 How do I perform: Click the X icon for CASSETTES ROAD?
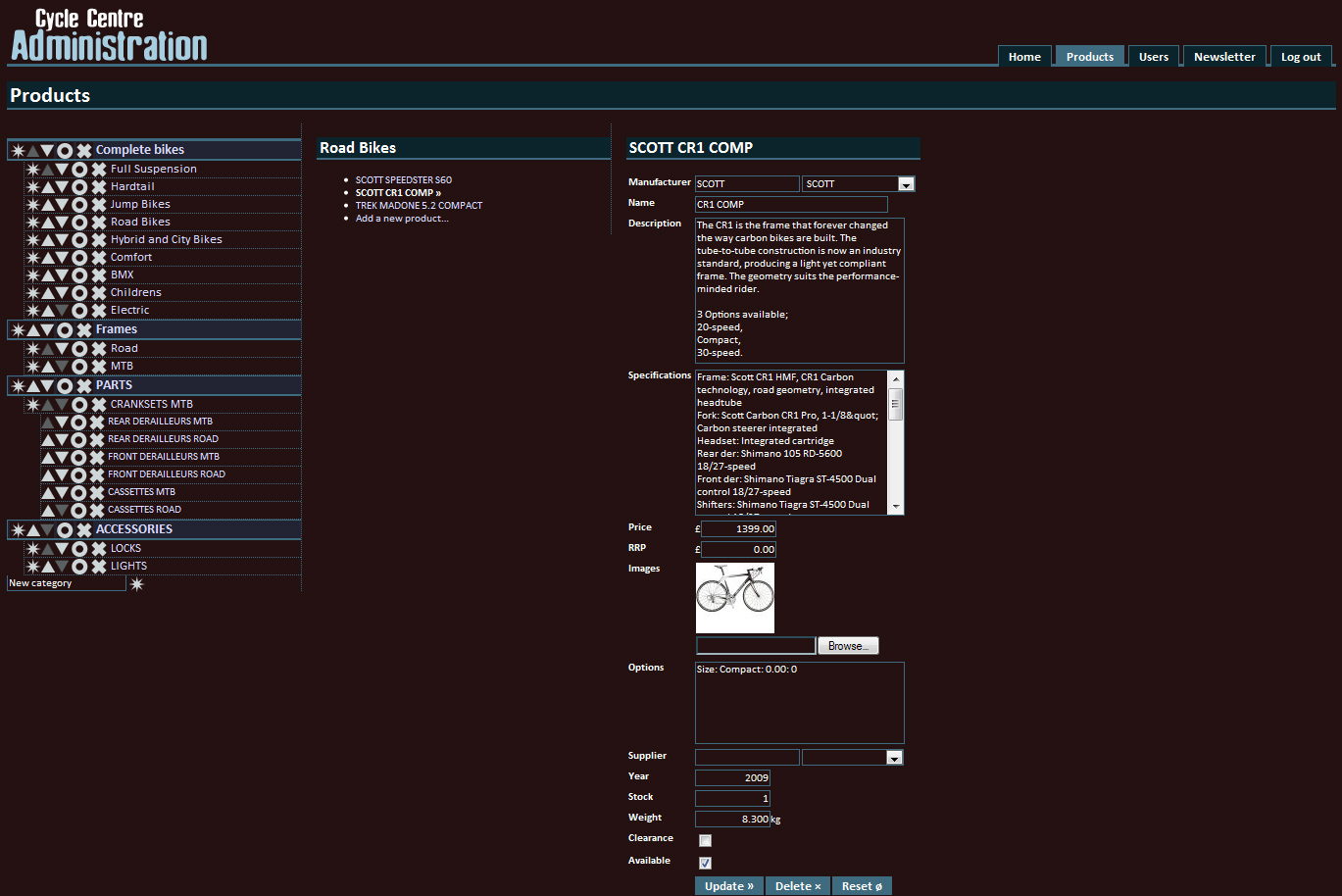(96, 510)
